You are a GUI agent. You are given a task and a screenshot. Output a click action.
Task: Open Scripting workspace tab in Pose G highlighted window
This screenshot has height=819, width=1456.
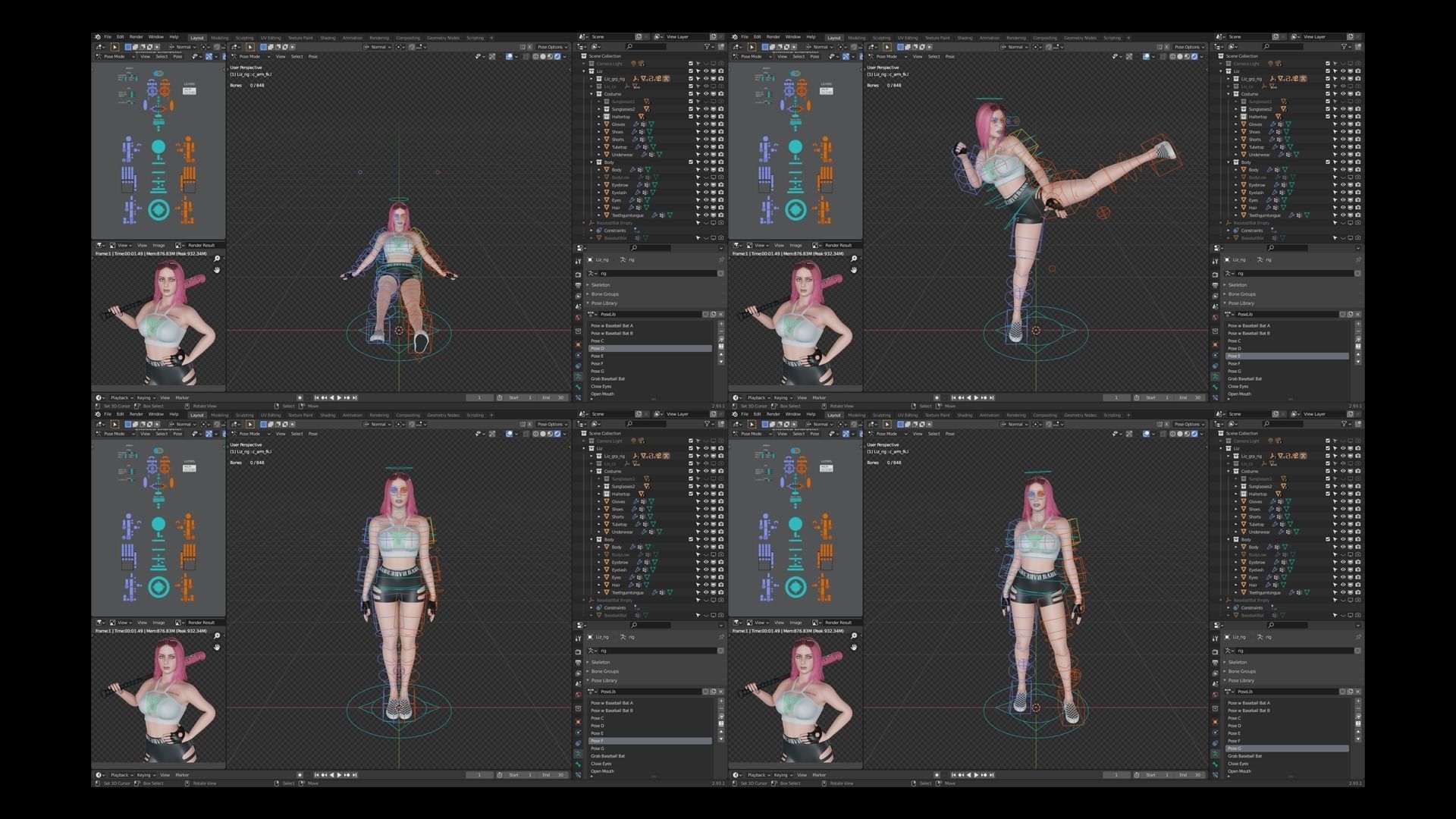(x=1112, y=415)
